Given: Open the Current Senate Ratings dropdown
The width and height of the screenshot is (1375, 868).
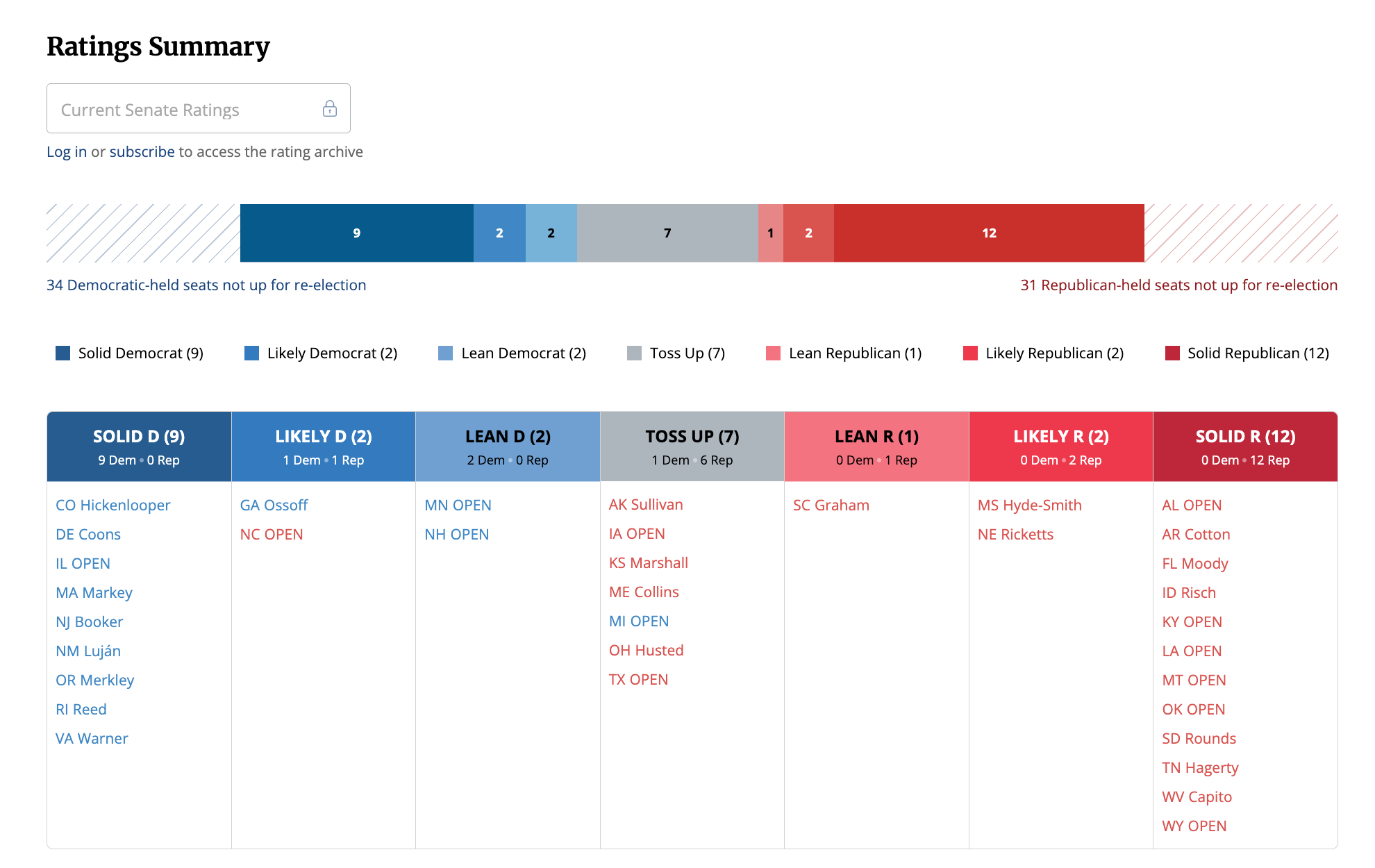Looking at the screenshot, I should point(199,108).
